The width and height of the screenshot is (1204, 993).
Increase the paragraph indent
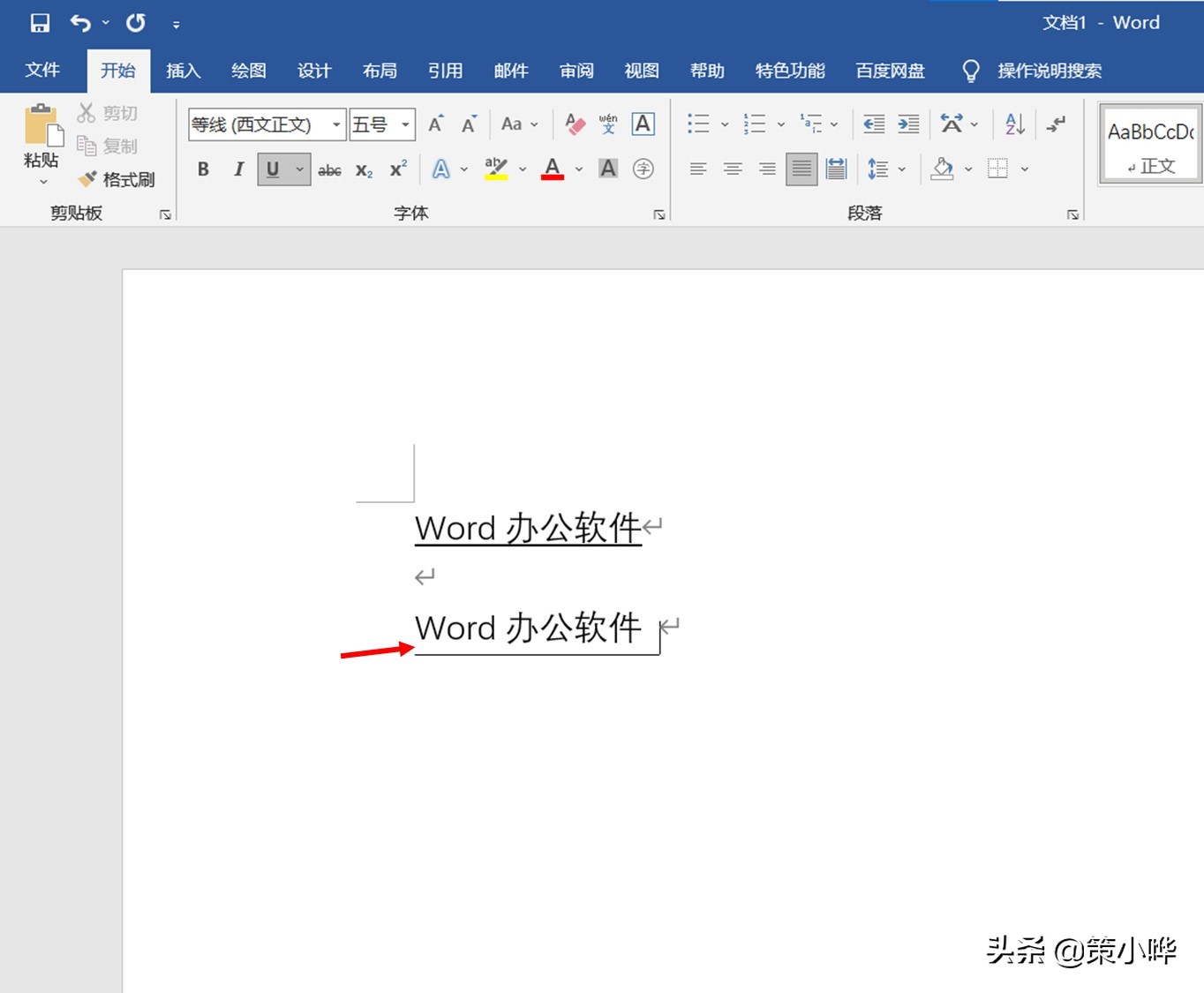click(x=908, y=124)
